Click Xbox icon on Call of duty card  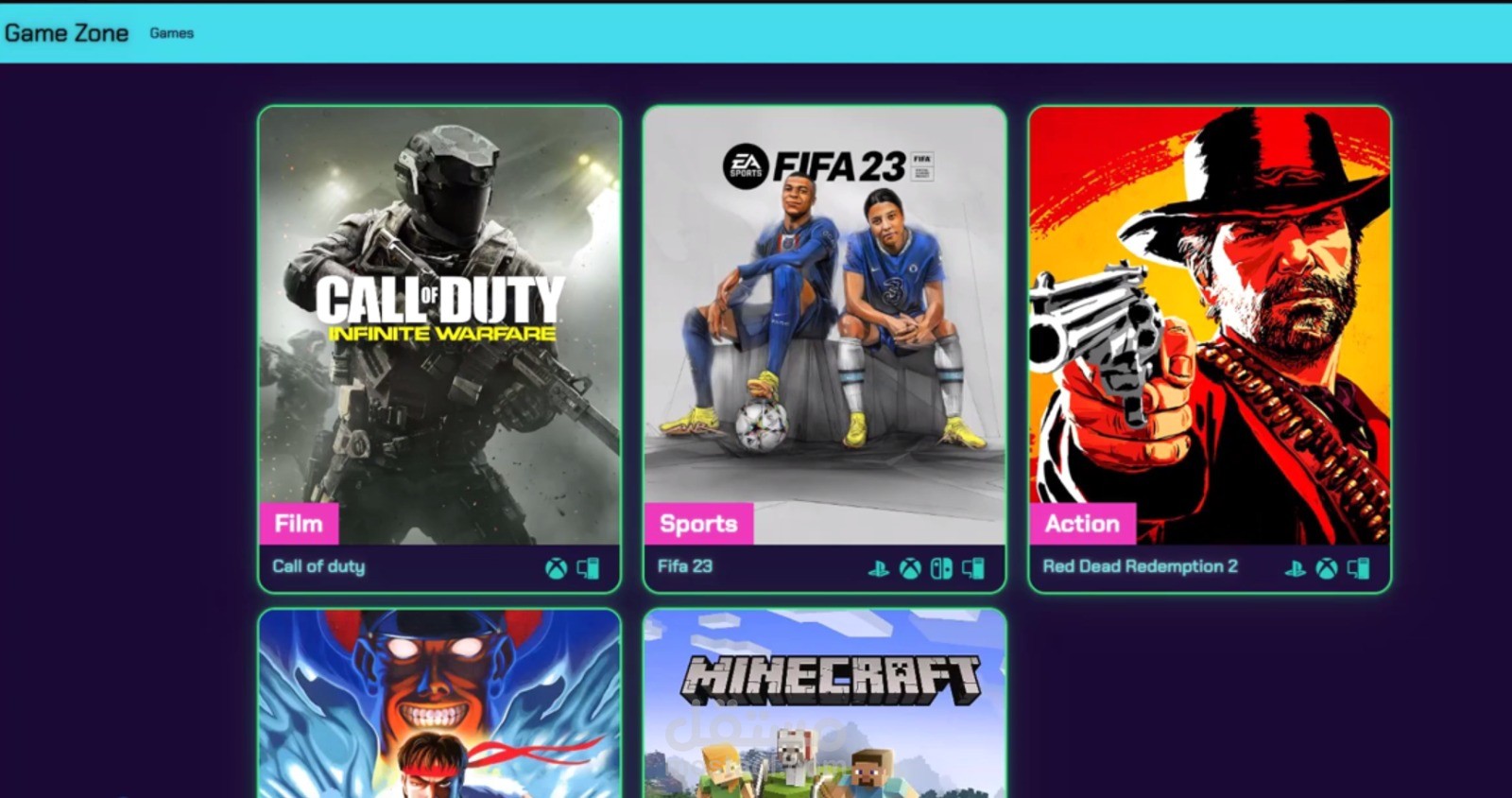coord(557,568)
